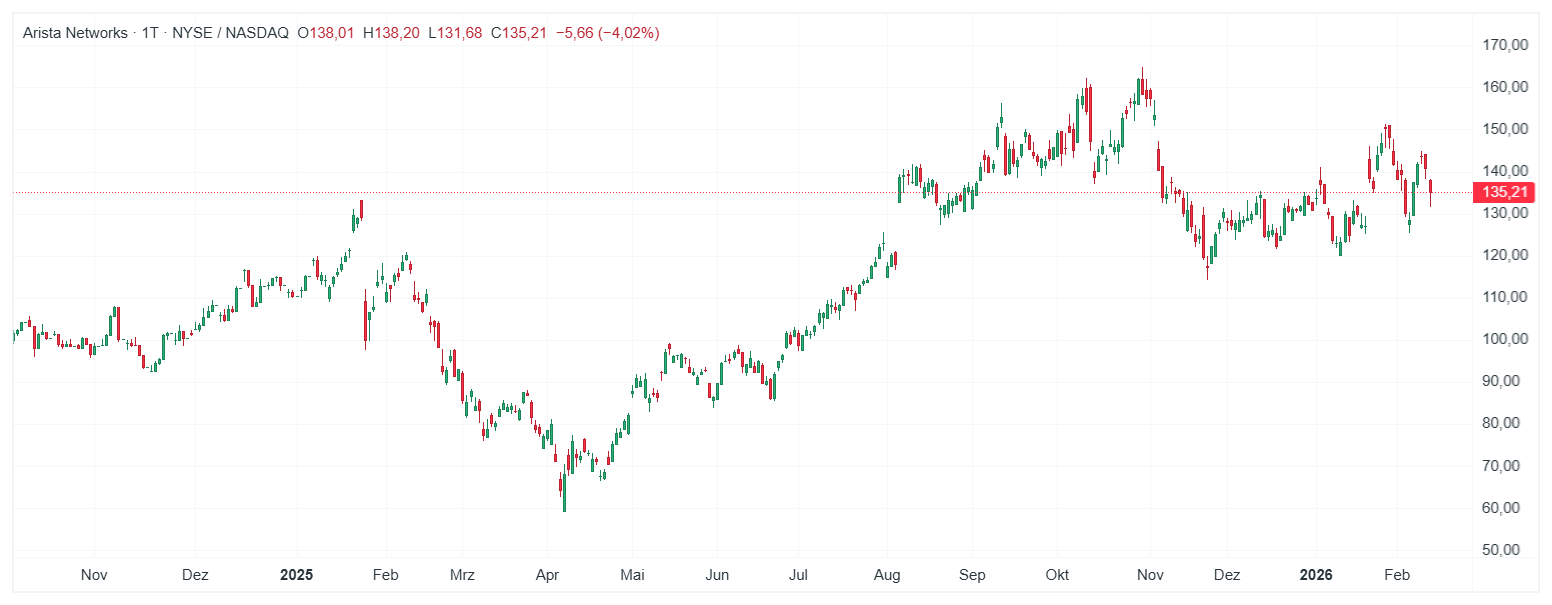The height and width of the screenshot is (605, 1552).
Task: Select the 2026 label on time axis
Action: 1316,575
